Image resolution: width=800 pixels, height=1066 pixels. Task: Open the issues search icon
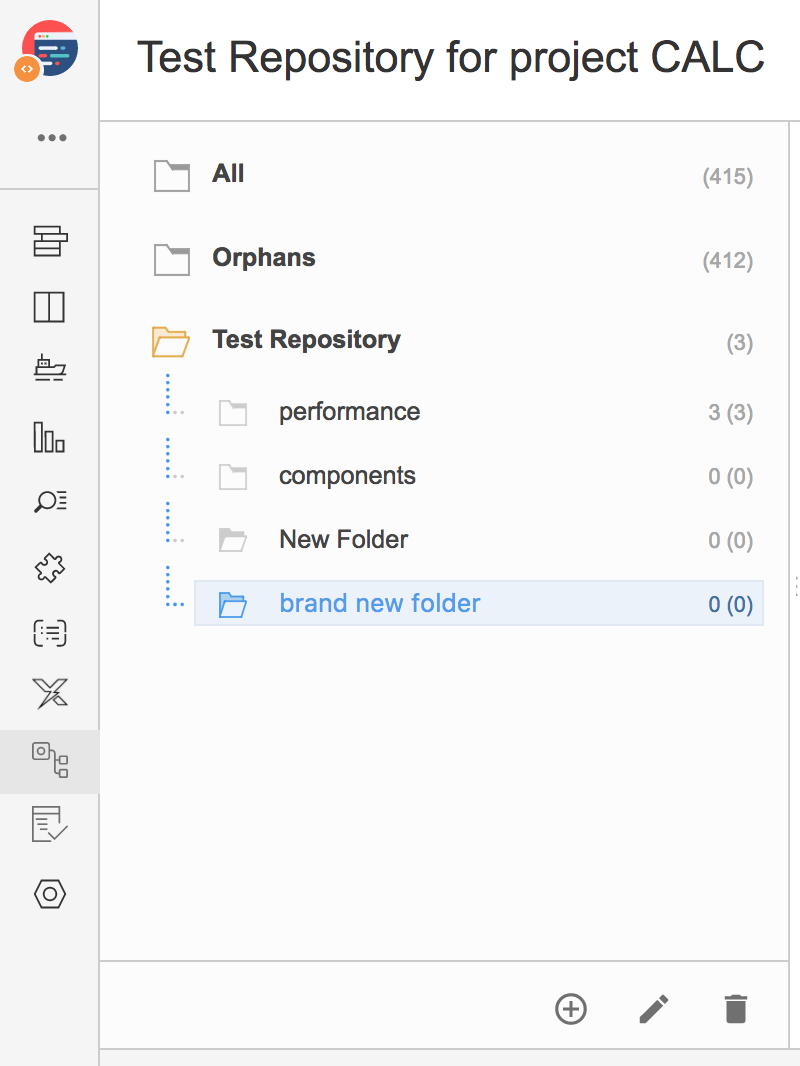pos(50,502)
